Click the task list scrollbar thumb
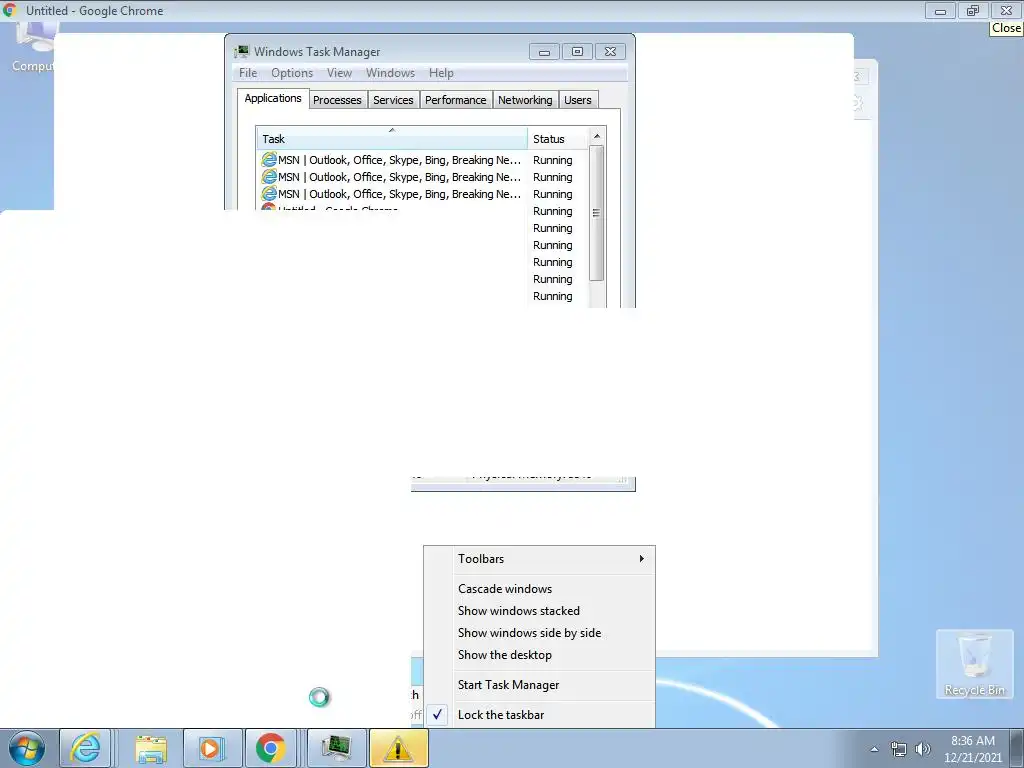Image resolution: width=1024 pixels, height=768 pixels. click(x=596, y=213)
